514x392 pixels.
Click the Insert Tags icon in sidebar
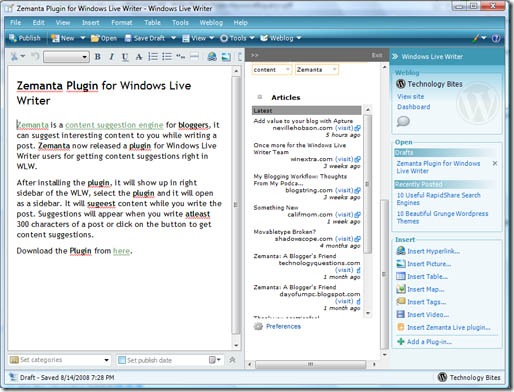tap(400, 302)
